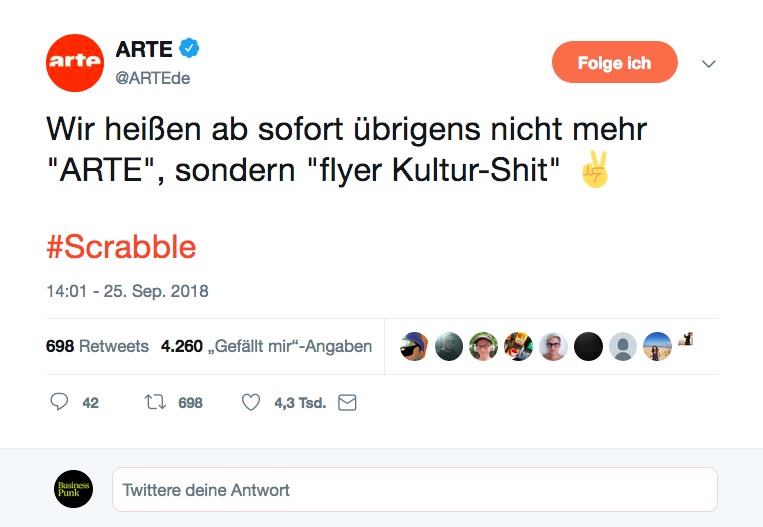View the 698 Retweets list

[x=97, y=346]
